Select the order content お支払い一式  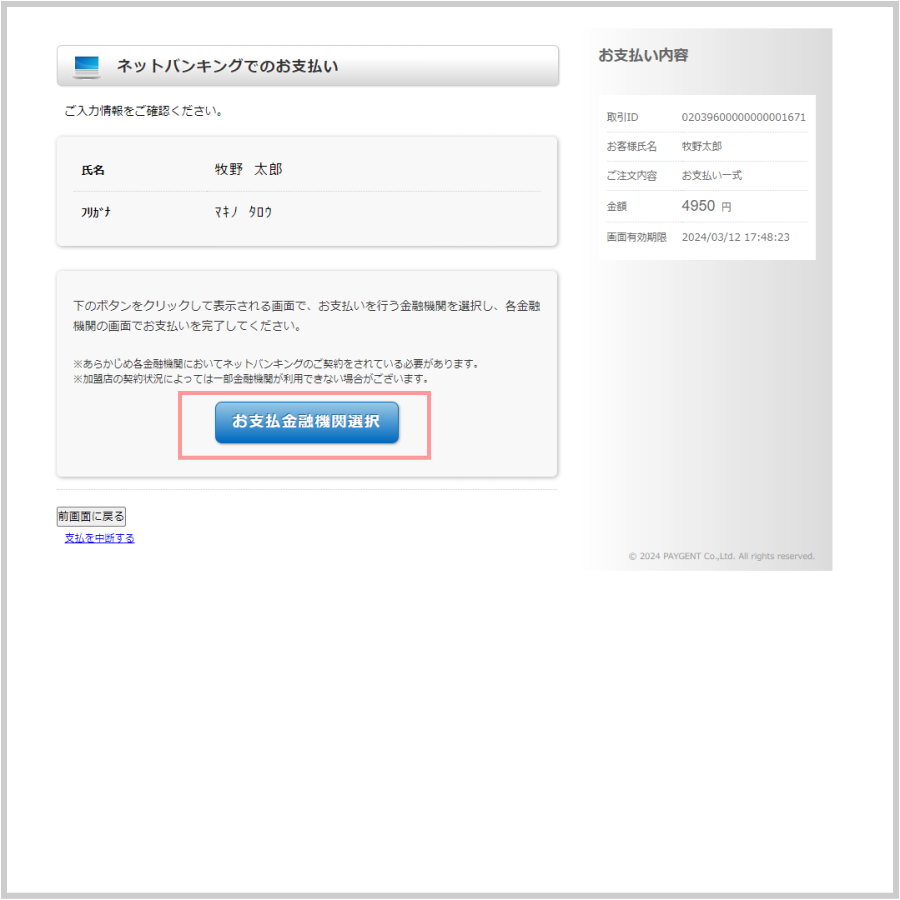pyautogui.click(x=711, y=176)
